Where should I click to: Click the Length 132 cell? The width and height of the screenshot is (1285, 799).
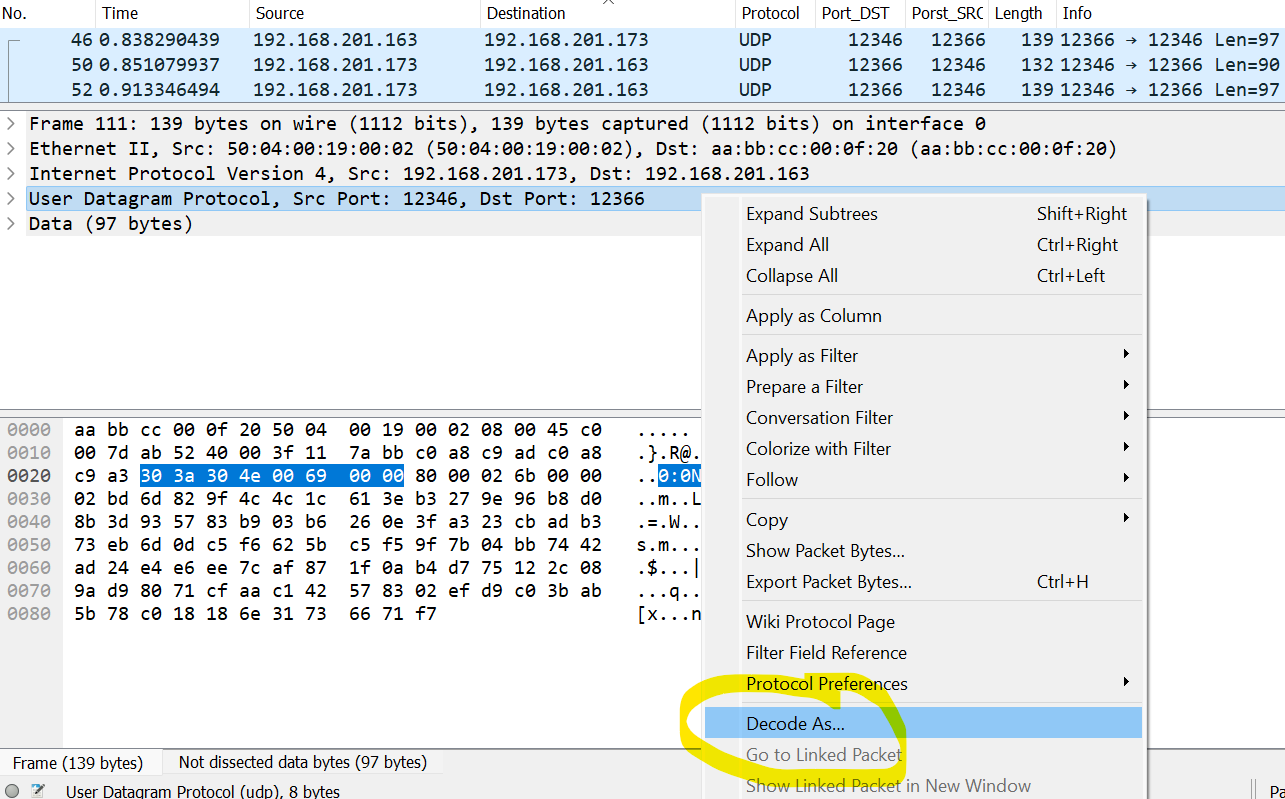click(1037, 65)
